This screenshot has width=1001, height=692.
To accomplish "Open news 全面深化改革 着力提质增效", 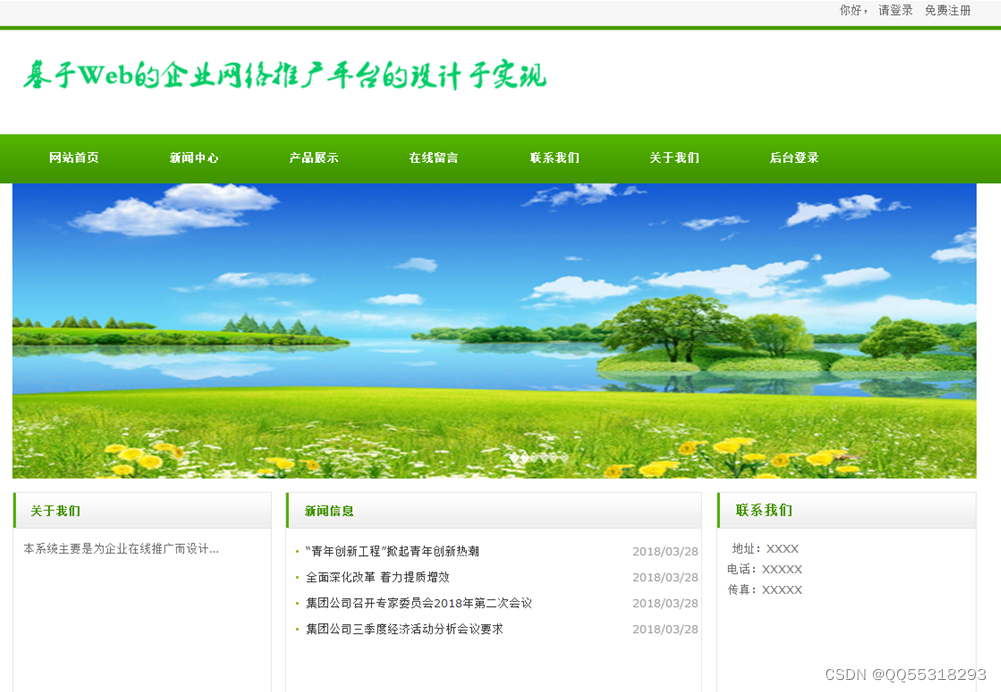I will click(377, 577).
